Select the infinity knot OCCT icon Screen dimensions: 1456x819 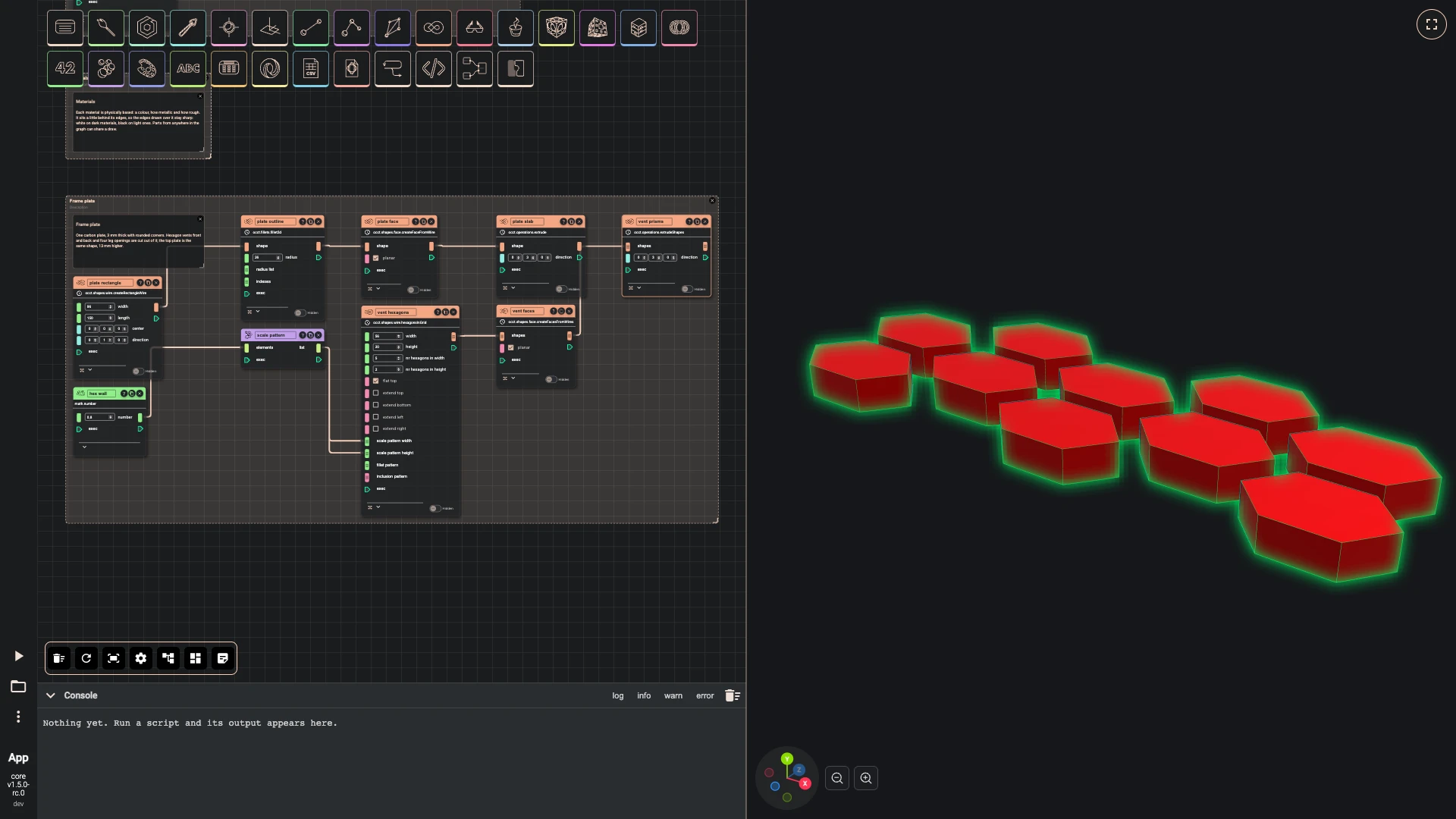tap(434, 28)
